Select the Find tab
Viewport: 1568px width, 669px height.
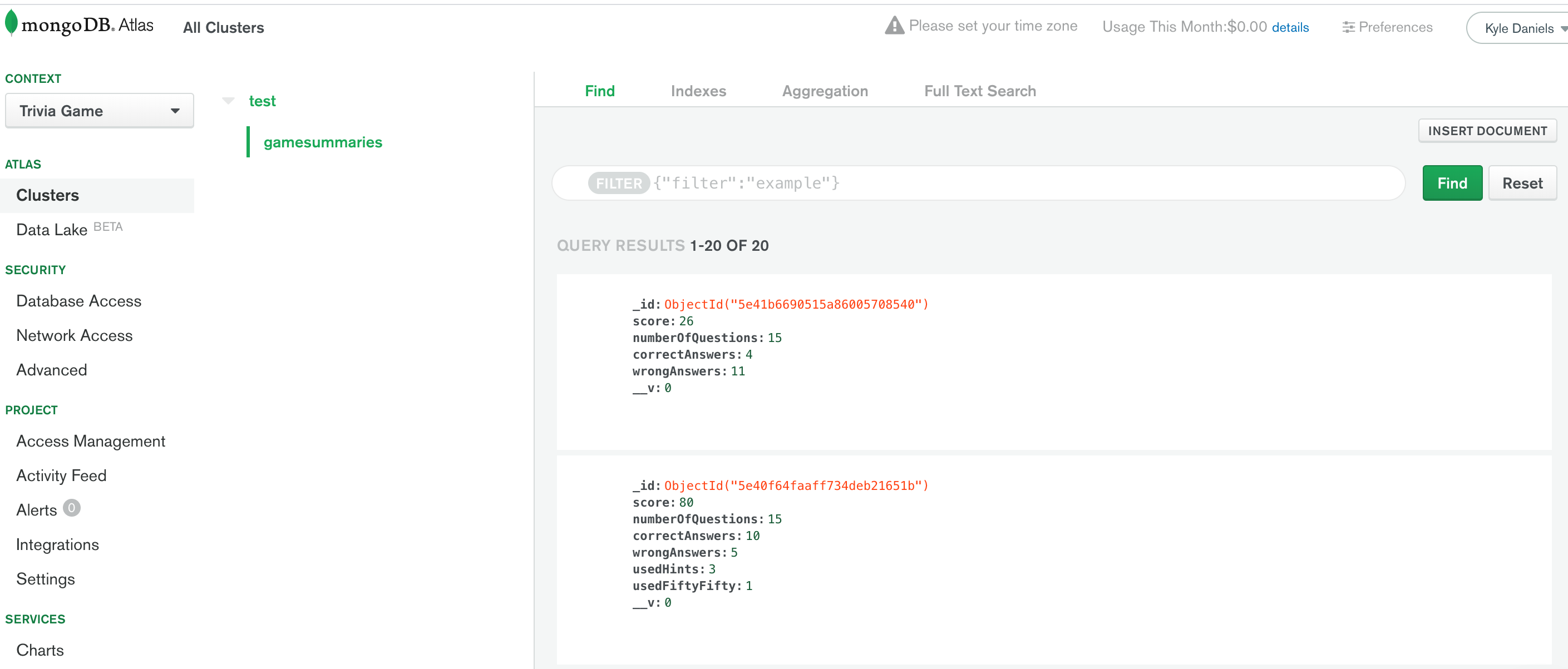point(600,91)
